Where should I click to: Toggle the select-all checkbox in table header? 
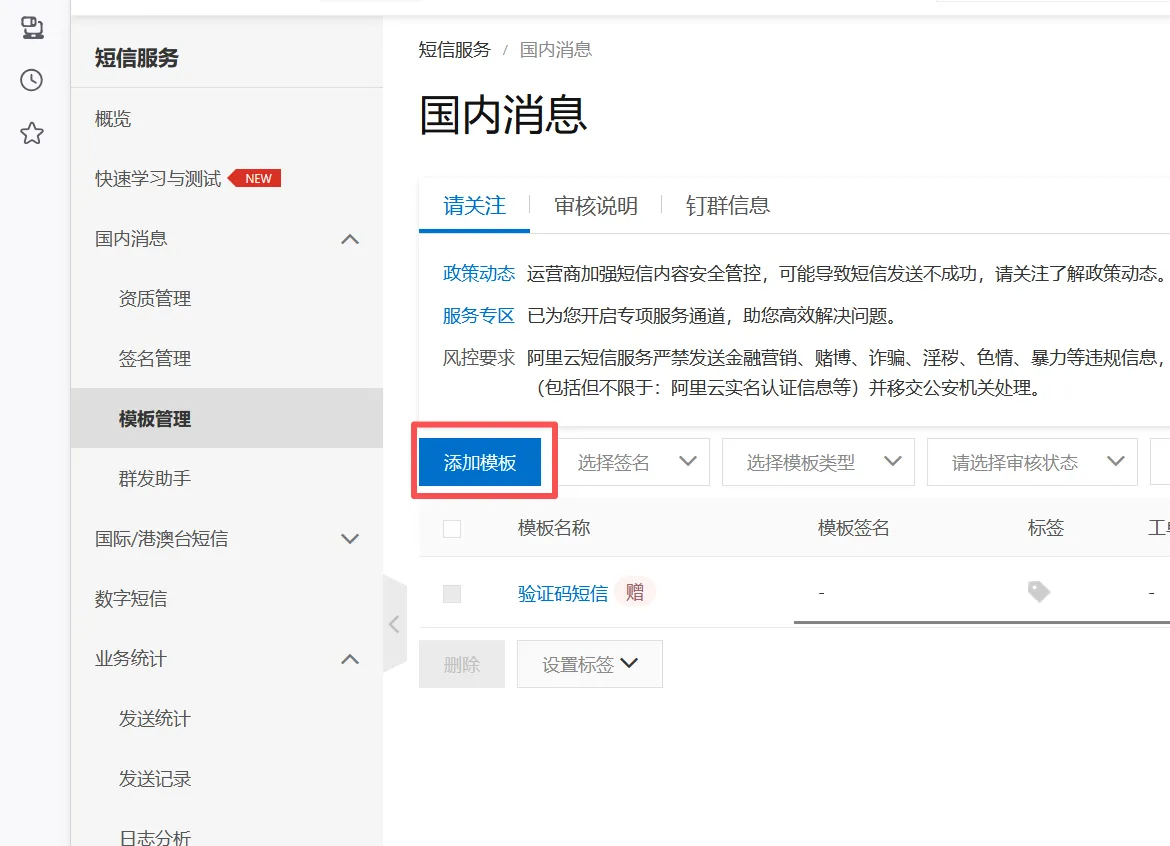451,529
